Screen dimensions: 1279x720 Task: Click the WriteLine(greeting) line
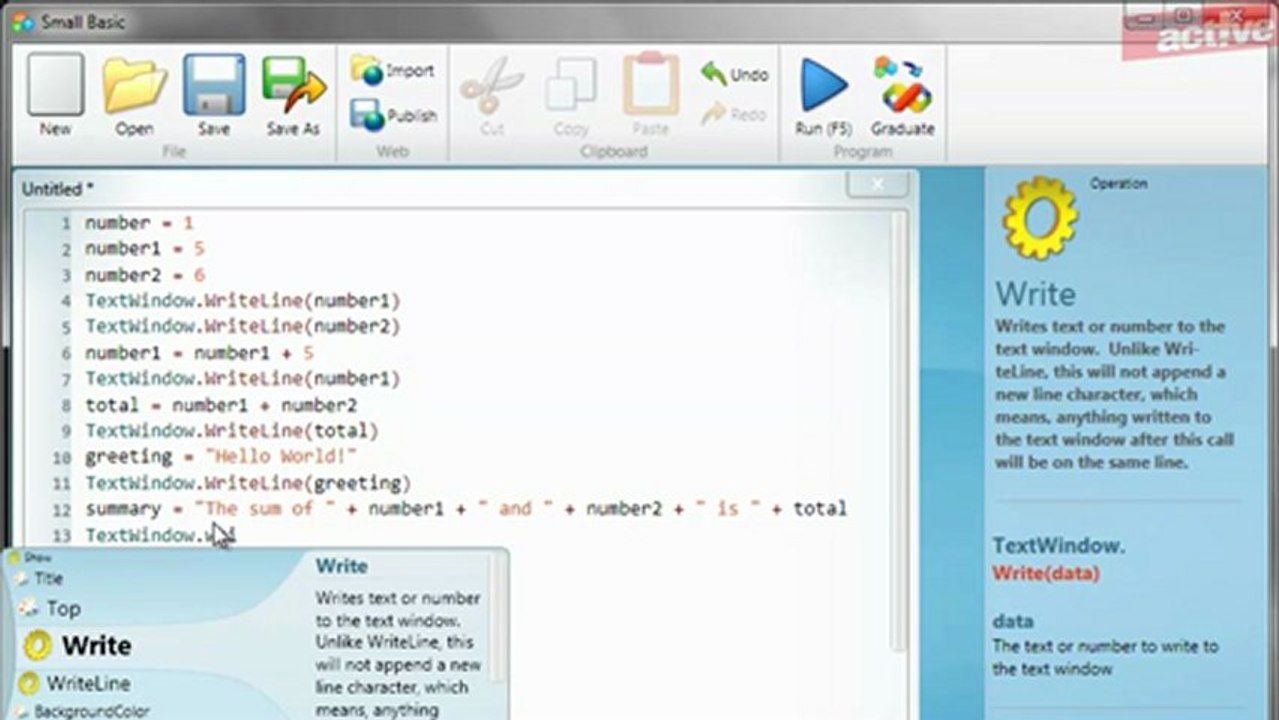pos(248,483)
